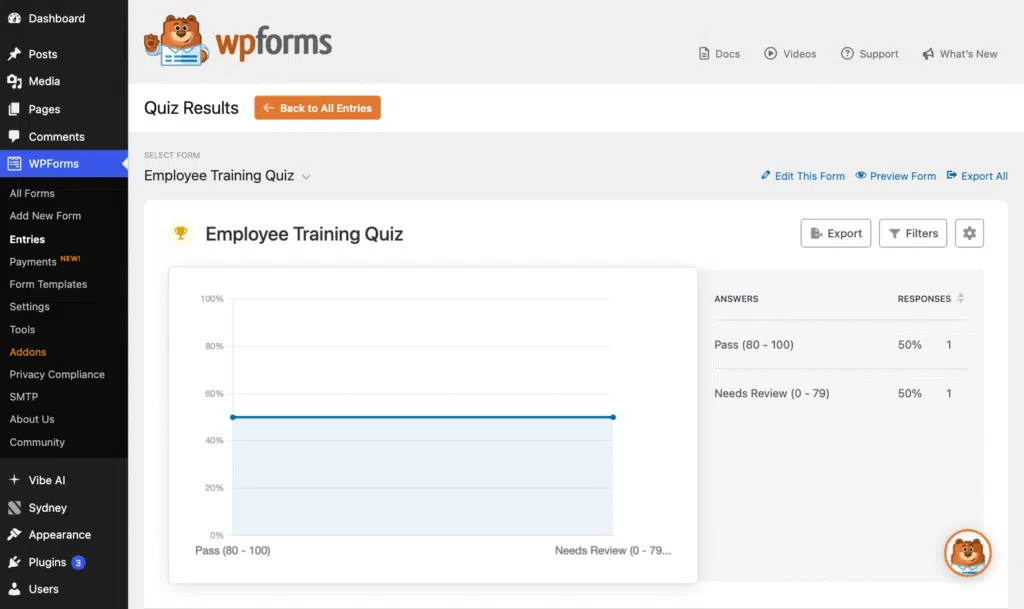Click the Comments bubble icon
The width and height of the screenshot is (1024, 609).
(14, 136)
